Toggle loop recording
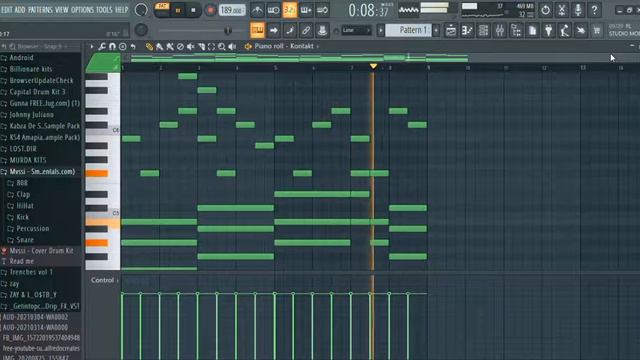This screenshot has width=640, height=360. coord(322,10)
